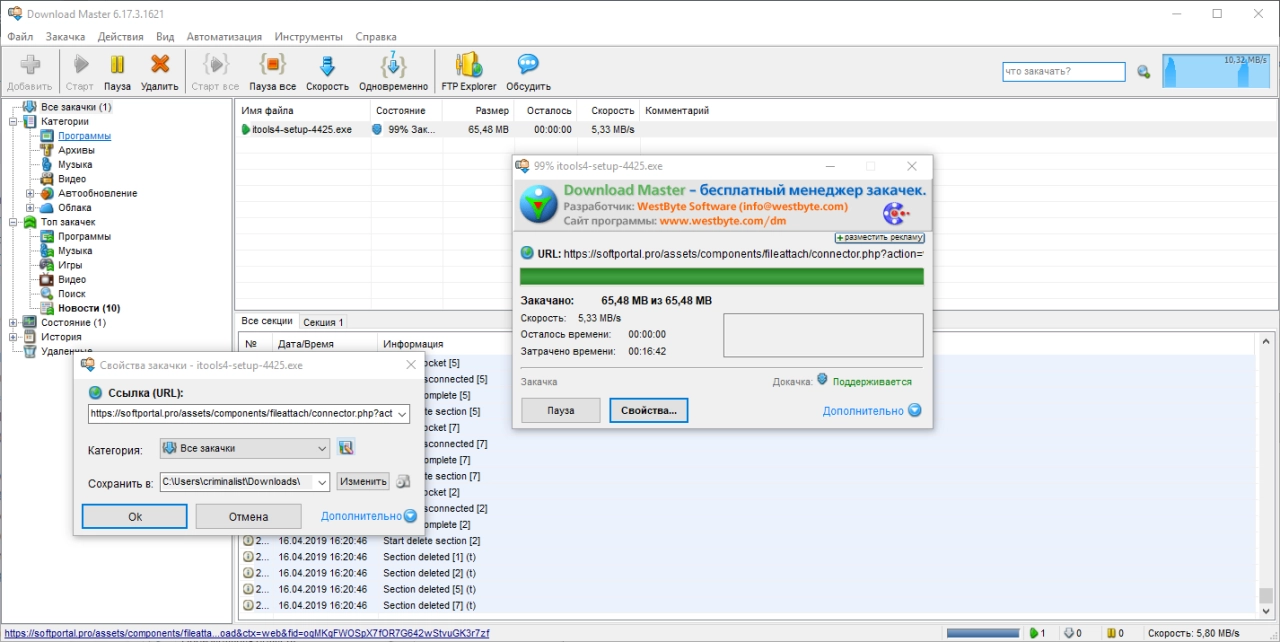Open the Справка menu
1280x642 pixels.
[376, 36]
